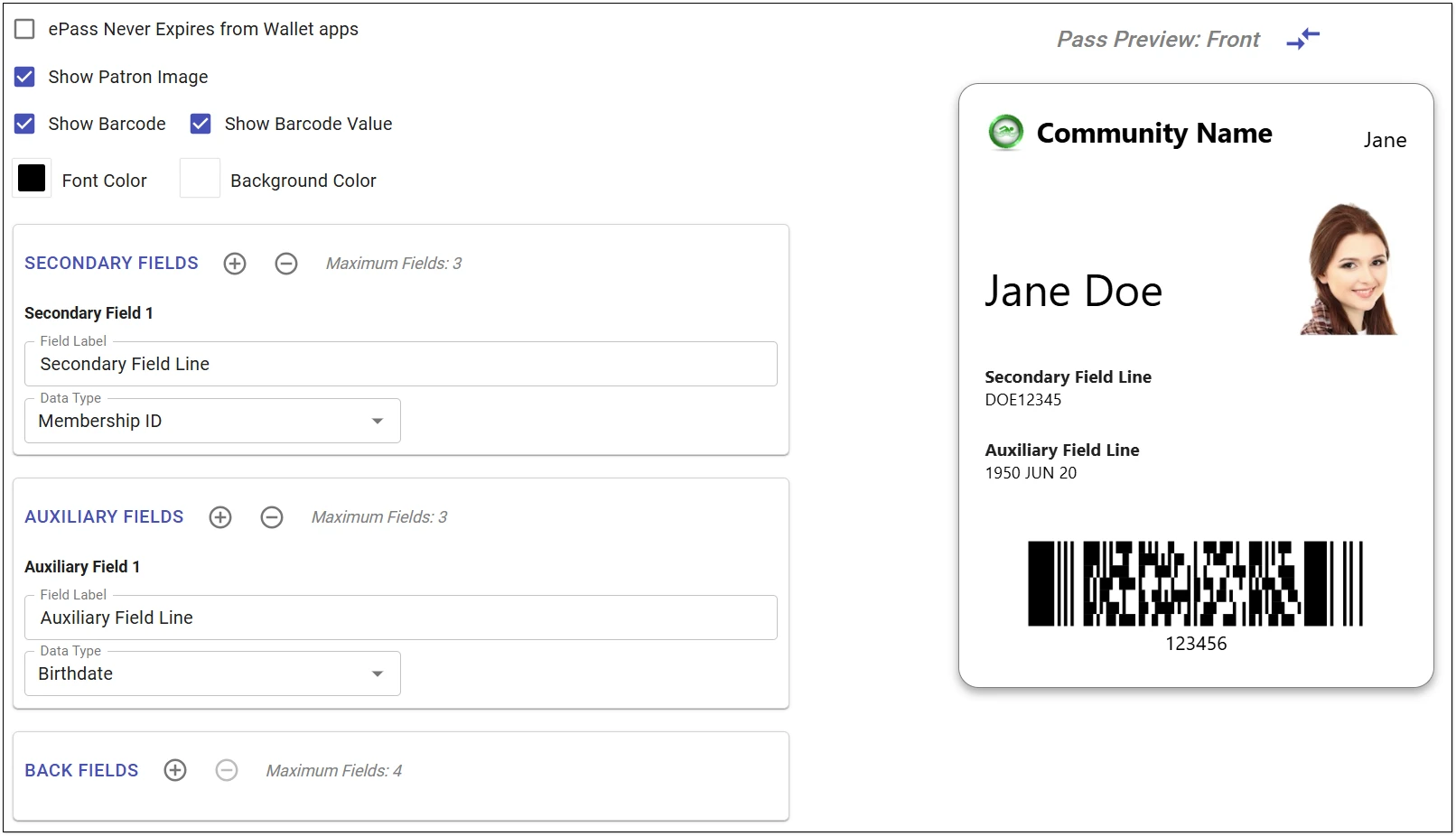Add a new back field

[175, 770]
